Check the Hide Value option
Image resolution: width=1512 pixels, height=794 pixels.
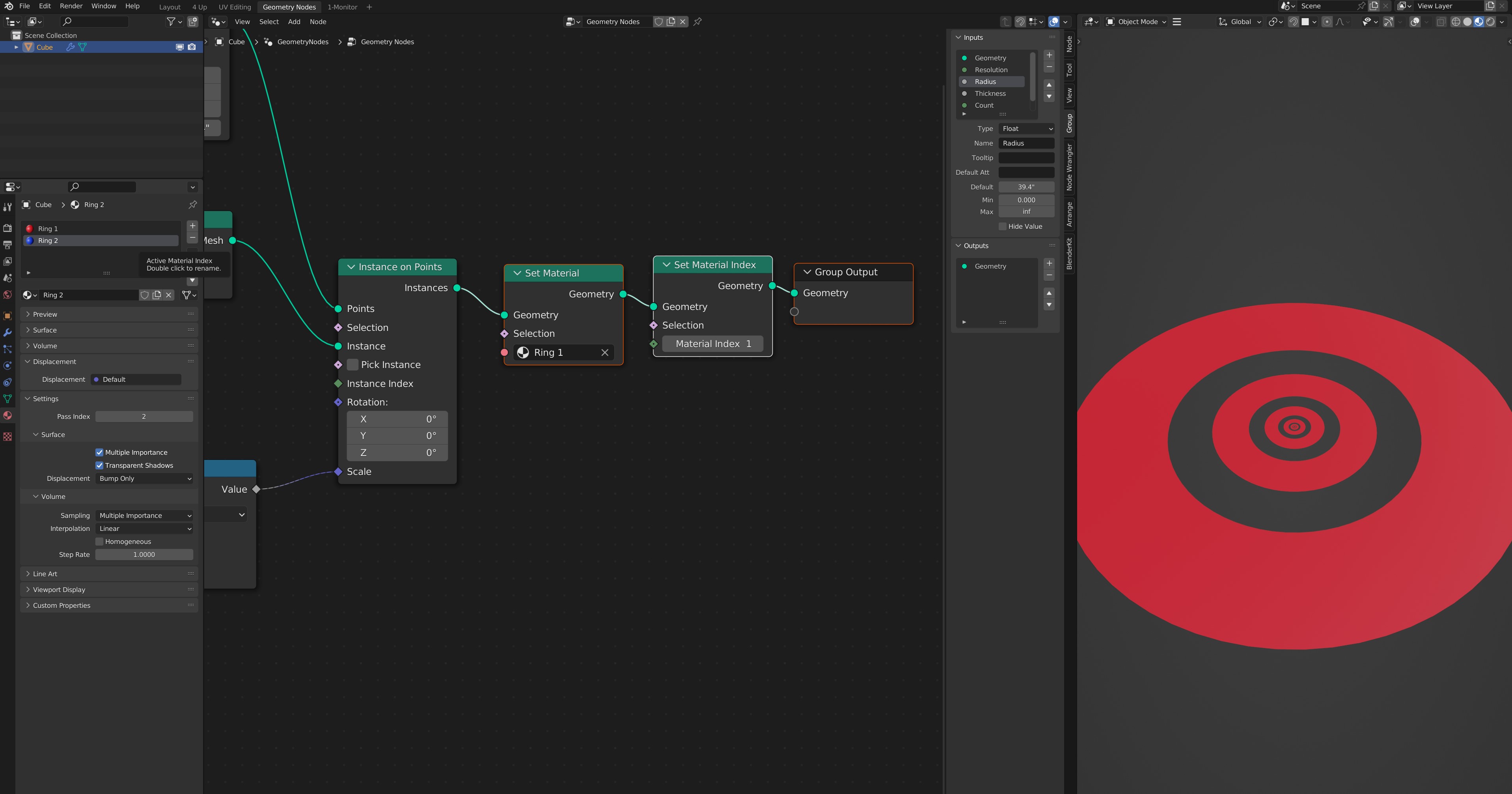coord(1003,226)
